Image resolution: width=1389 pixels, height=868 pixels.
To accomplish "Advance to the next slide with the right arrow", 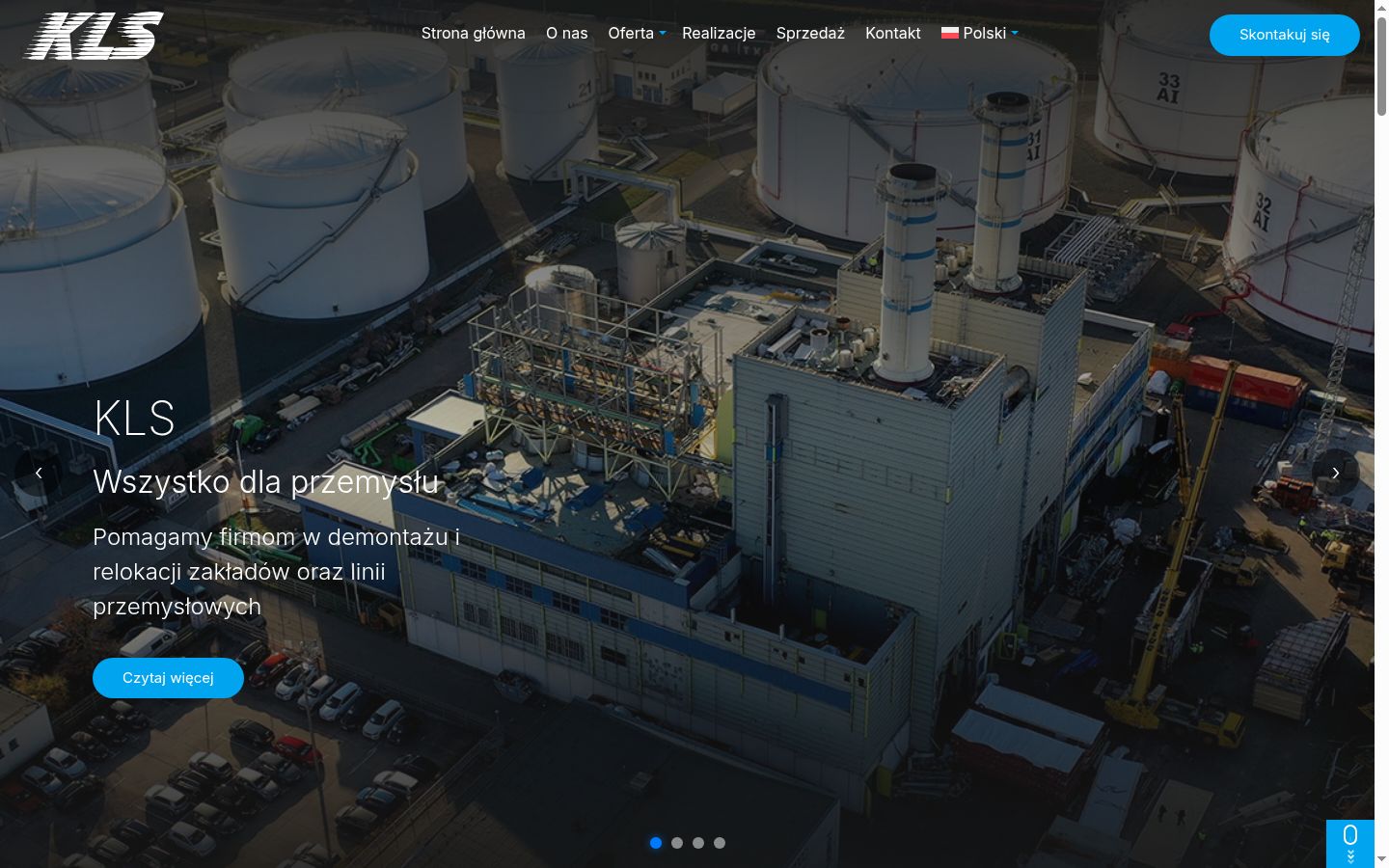I will point(1336,473).
